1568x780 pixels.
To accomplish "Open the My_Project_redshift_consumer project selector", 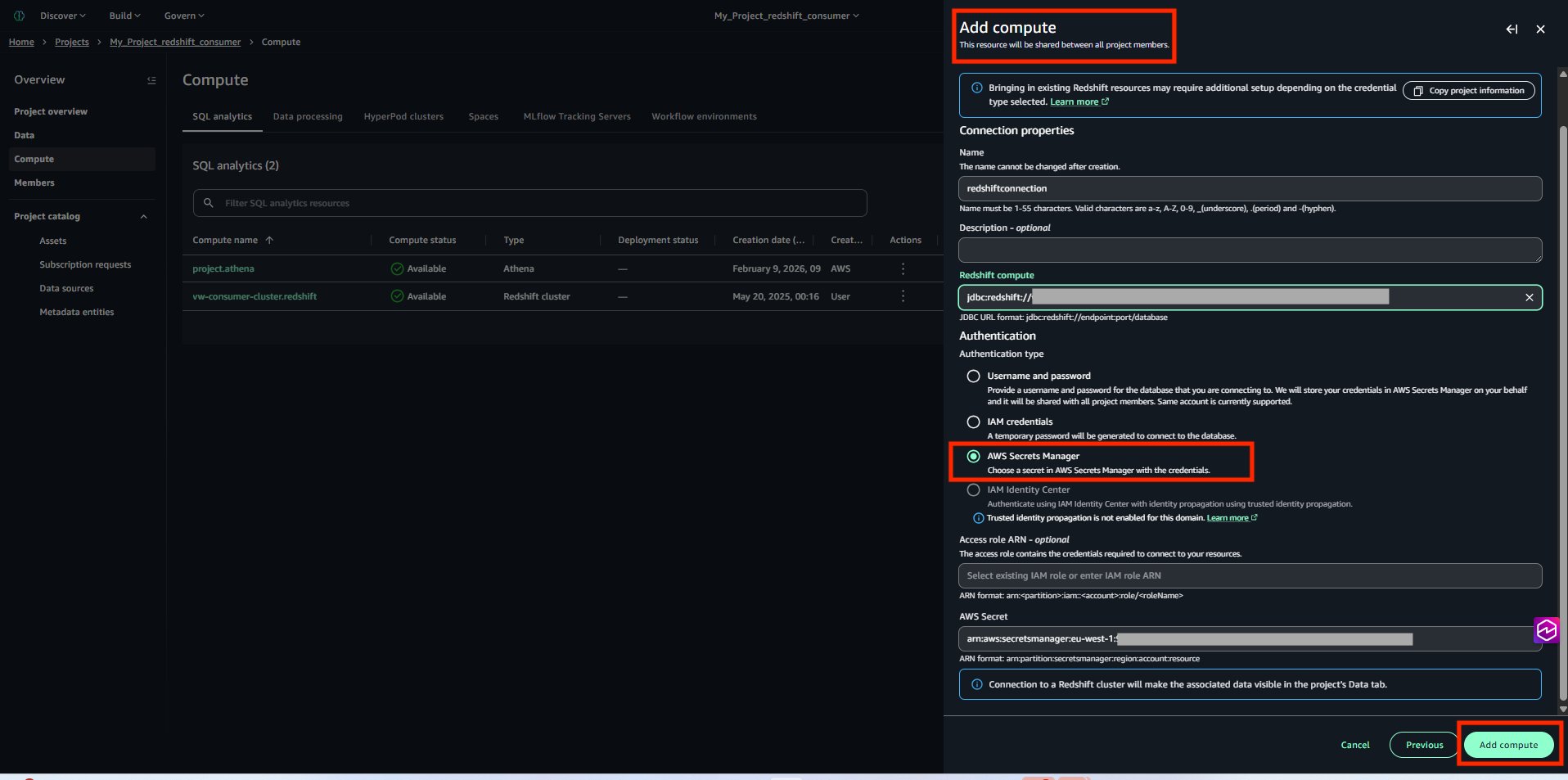I will coord(786,16).
